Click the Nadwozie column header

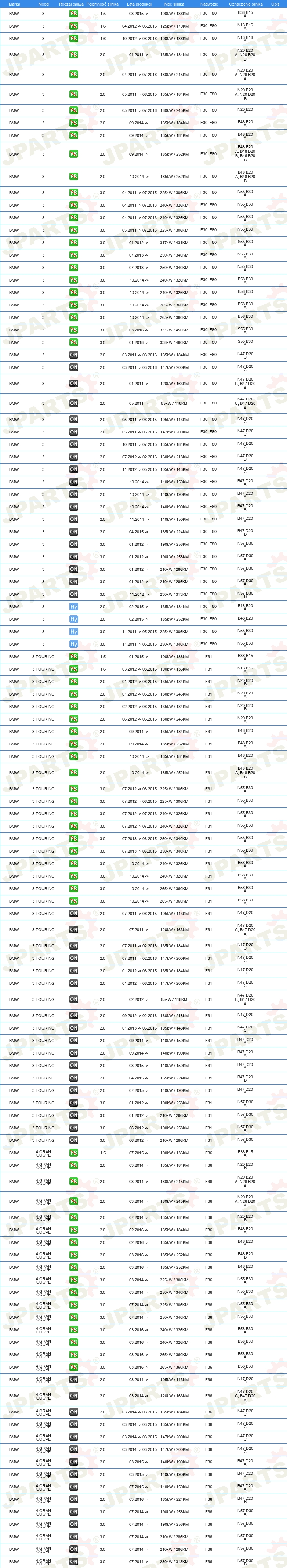pyautogui.click(x=208, y=4)
